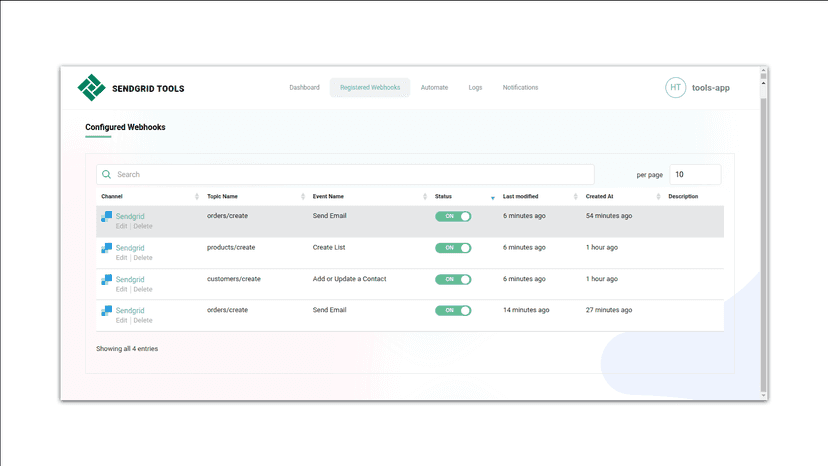This screenshot has height=466, width=828.
Task: Delete the customers/create webhook
Action: (143, 290)
